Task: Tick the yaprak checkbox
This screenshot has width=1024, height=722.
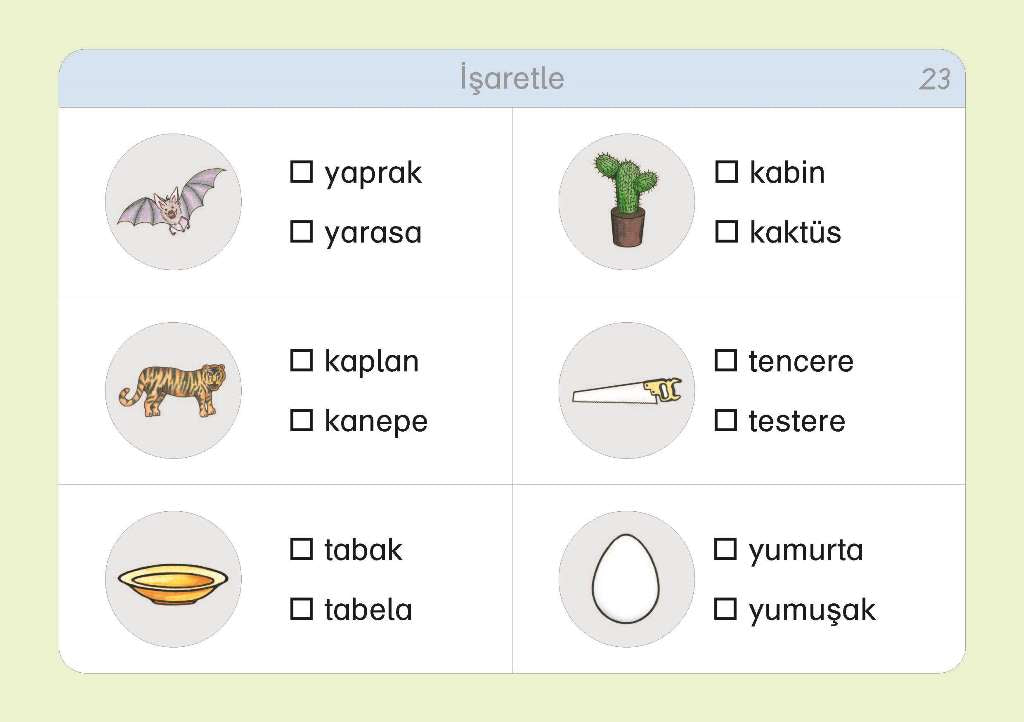Action: (301, 172)
